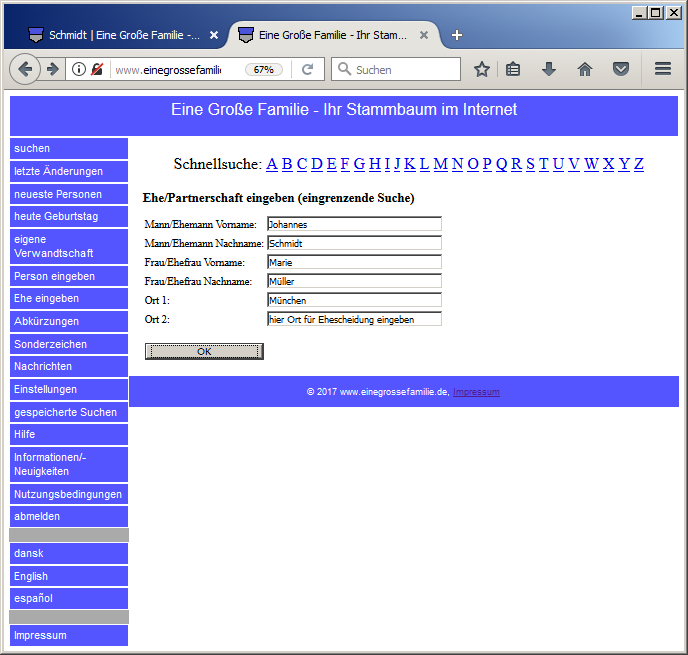Viewport: 688px width, 655px height.
Task: Open the bookmarks list icon
Action: pyautogui.click(x=514, y=69)
